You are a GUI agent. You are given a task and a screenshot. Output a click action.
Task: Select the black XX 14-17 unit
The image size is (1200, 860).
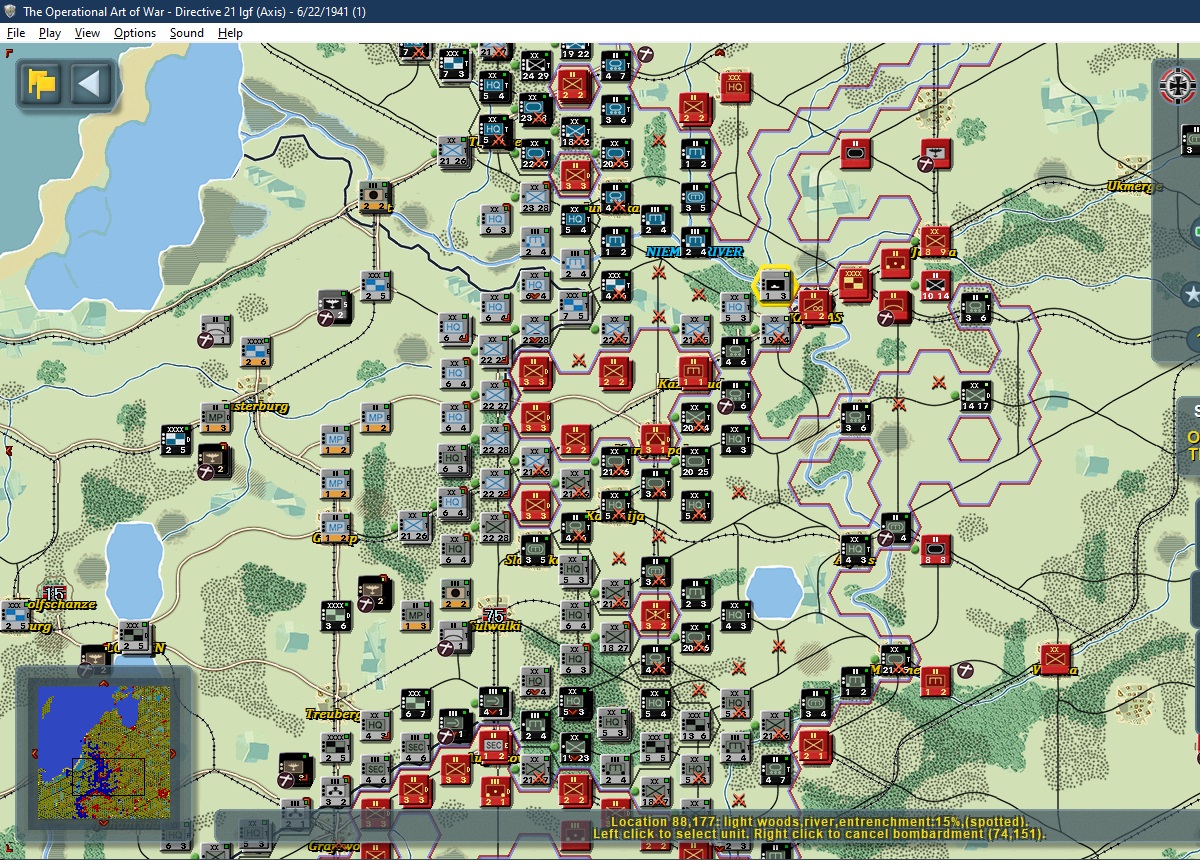[976, 396]
